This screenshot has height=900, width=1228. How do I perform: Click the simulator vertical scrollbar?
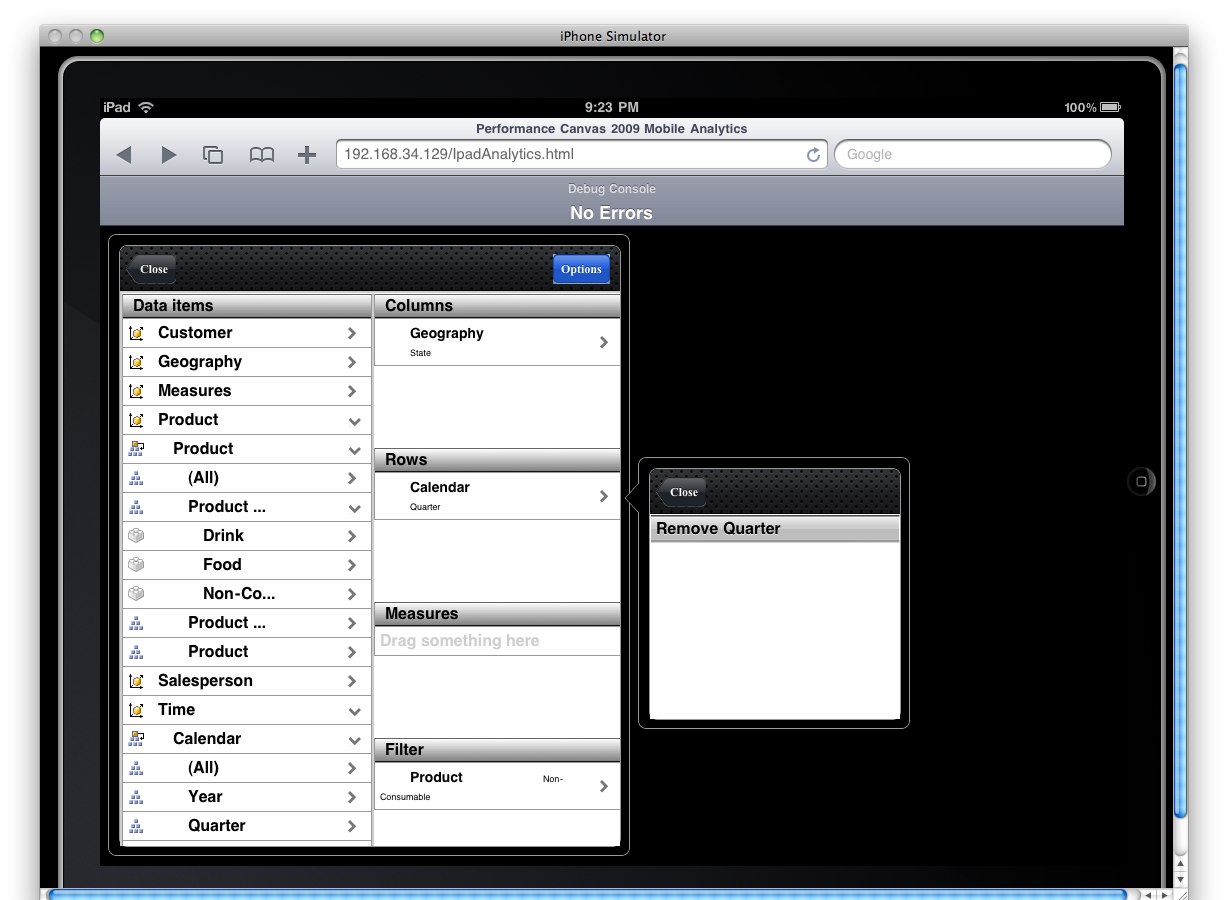pos(1180,440)
